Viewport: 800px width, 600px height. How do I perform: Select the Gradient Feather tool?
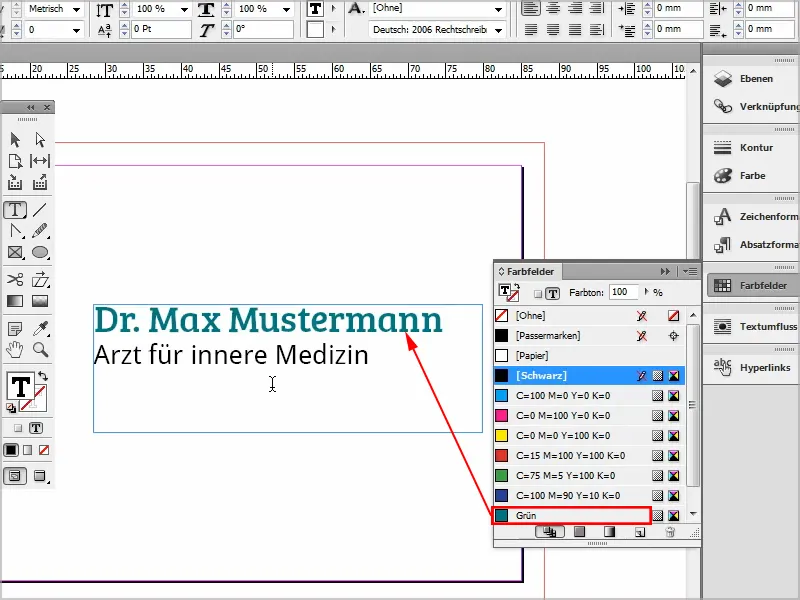(40, 301)
